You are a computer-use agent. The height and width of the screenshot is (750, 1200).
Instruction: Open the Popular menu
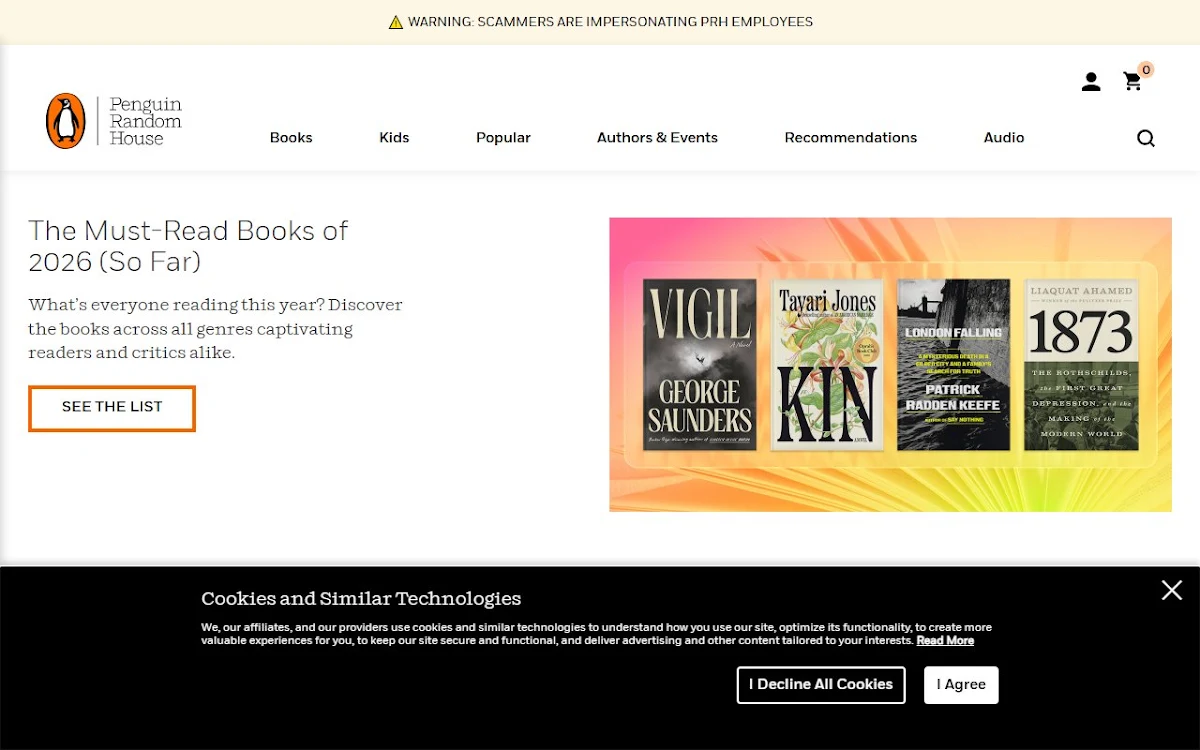point(503,138)
